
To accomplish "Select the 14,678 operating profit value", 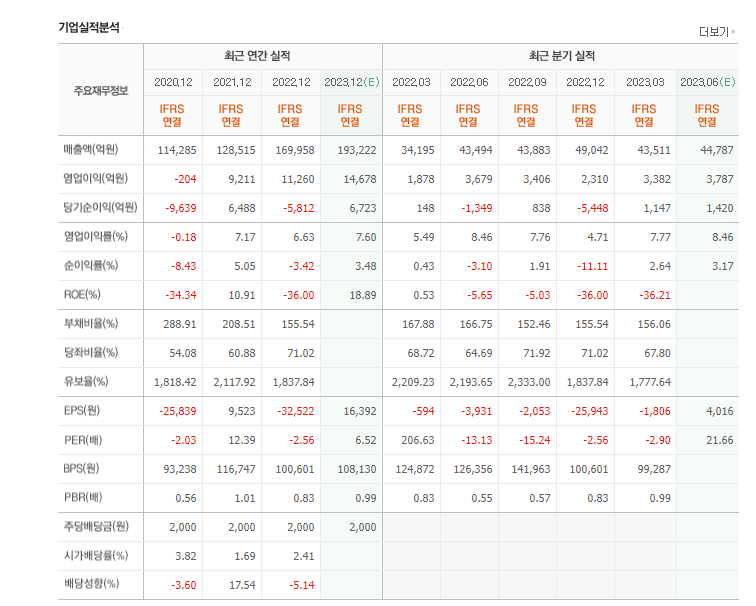I will click(x=360, y=179).
